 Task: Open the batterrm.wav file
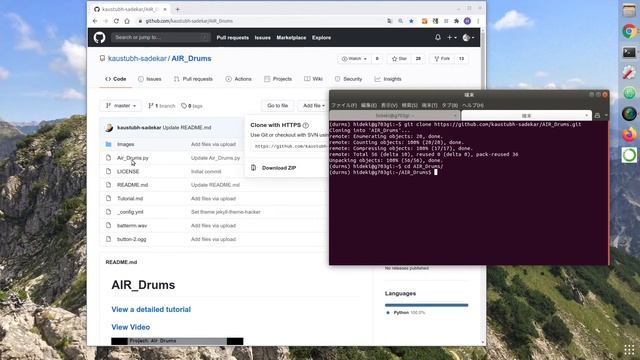click(132, 225)
